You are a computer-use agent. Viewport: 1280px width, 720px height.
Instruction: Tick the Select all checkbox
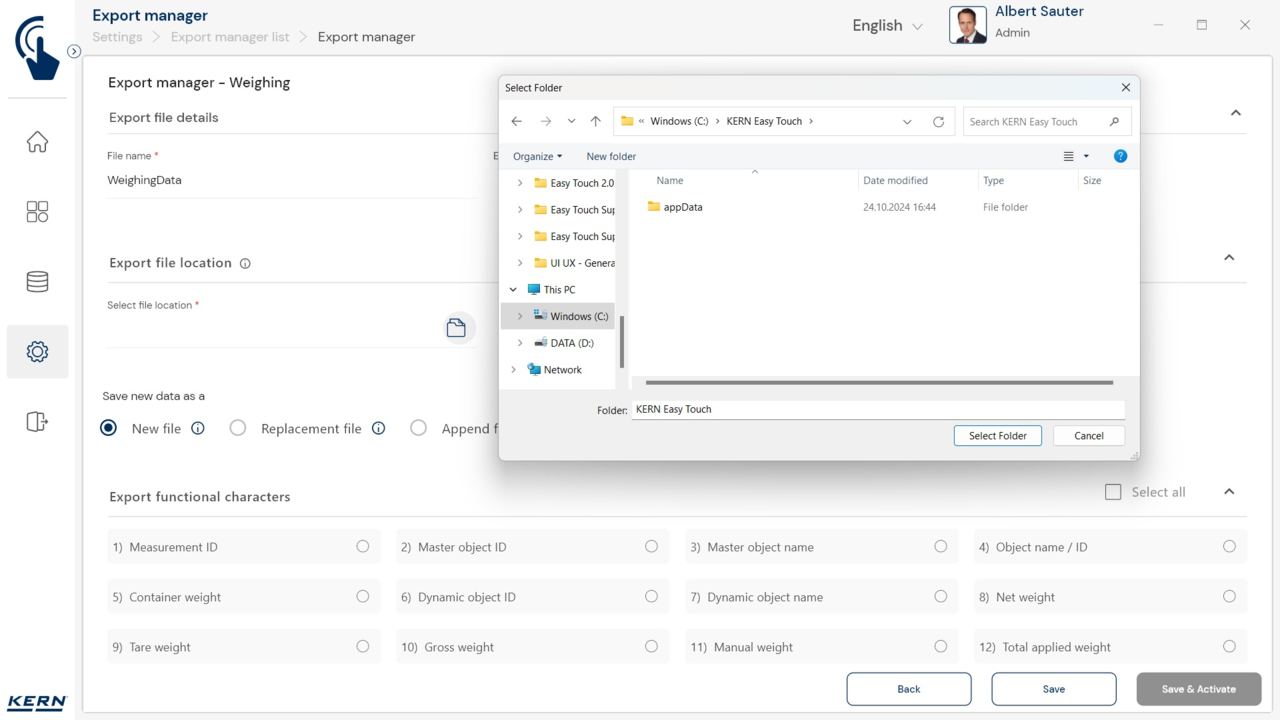(x=1113, y=492)
